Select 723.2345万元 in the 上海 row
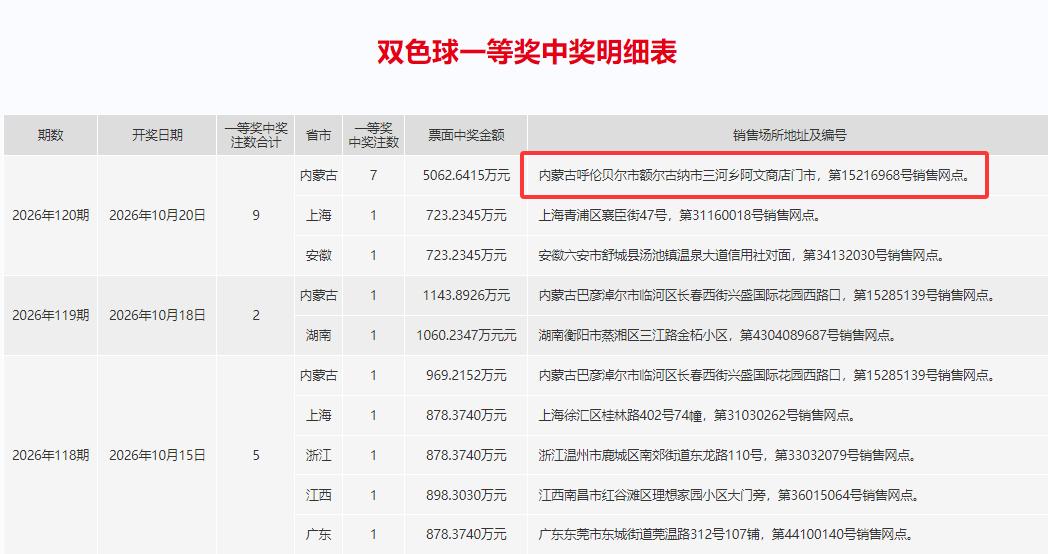The width and height of the screenshot is (1048, 554). (x=466, y=215)
